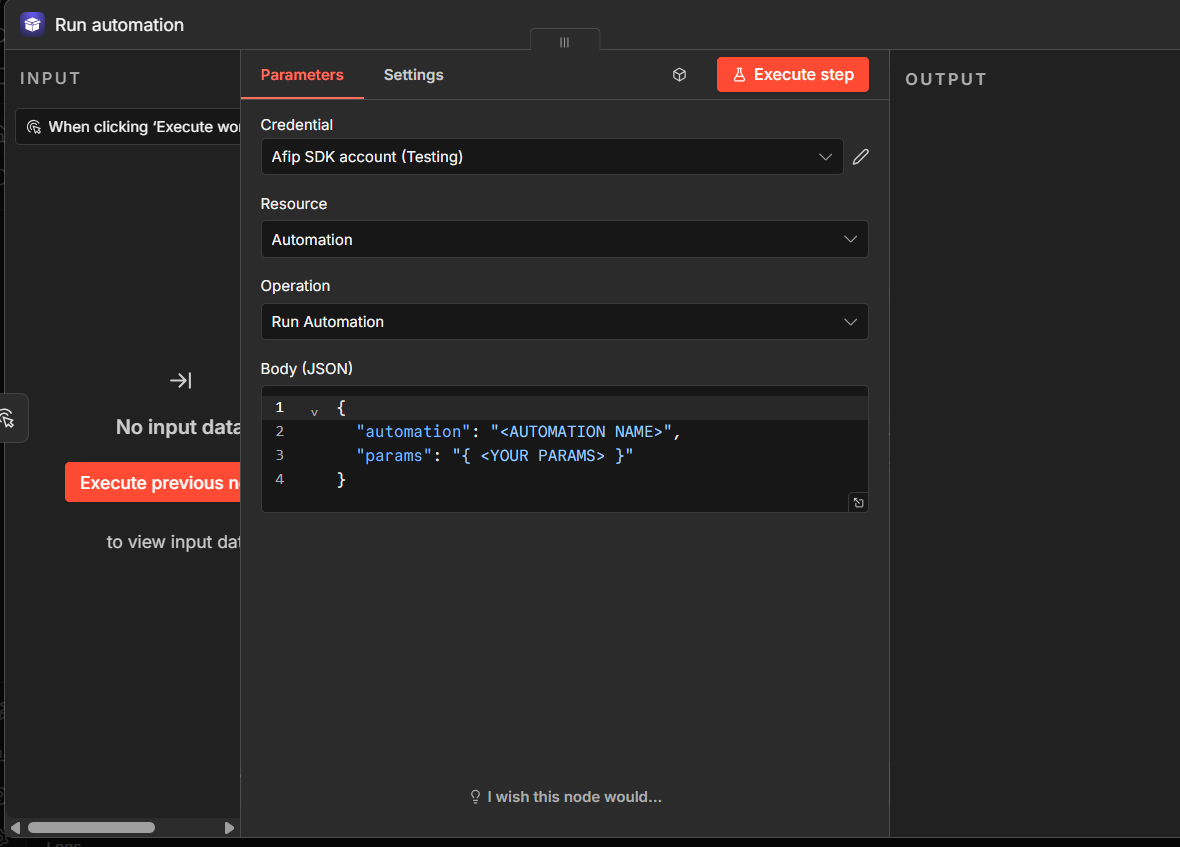
Task: Click the cube docs icon beside Execute step
Action: point(680,74)
